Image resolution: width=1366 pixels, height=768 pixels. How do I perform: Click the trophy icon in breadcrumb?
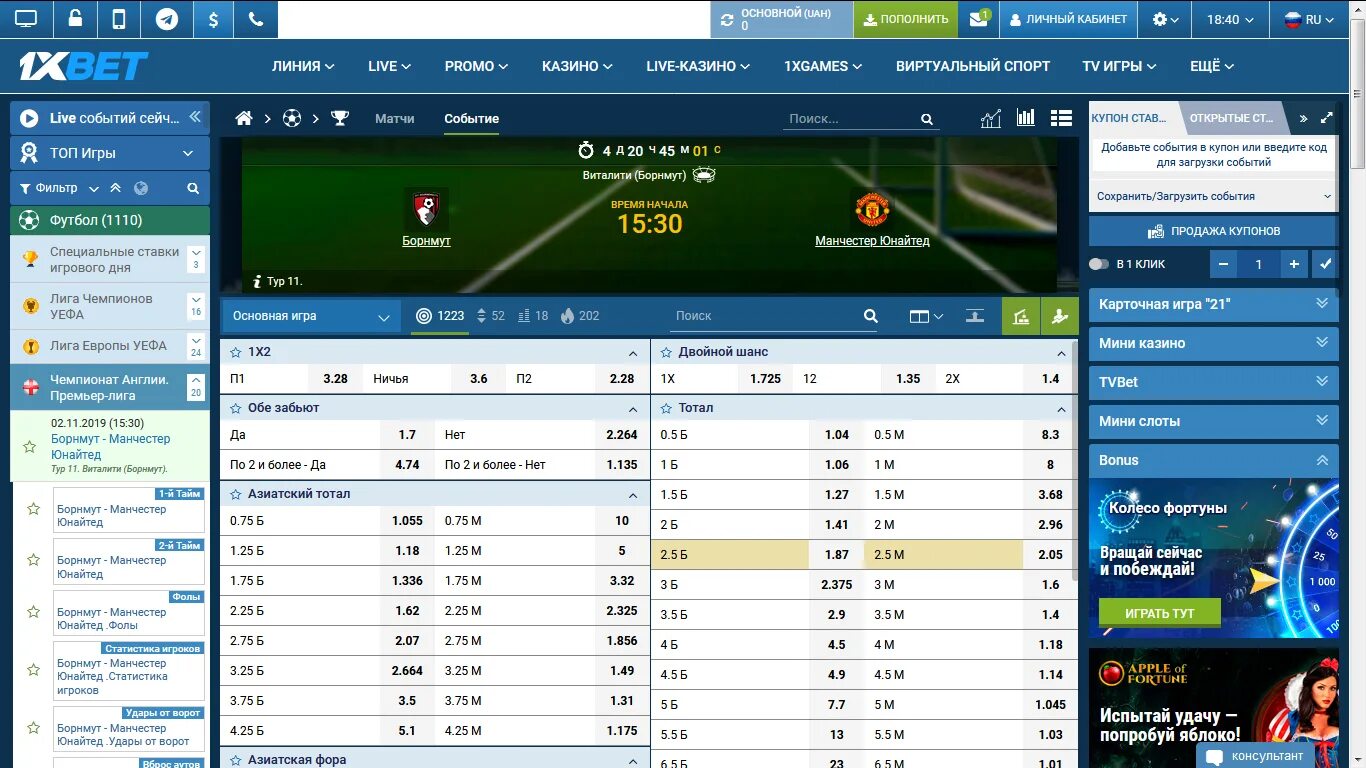point(340,118)
